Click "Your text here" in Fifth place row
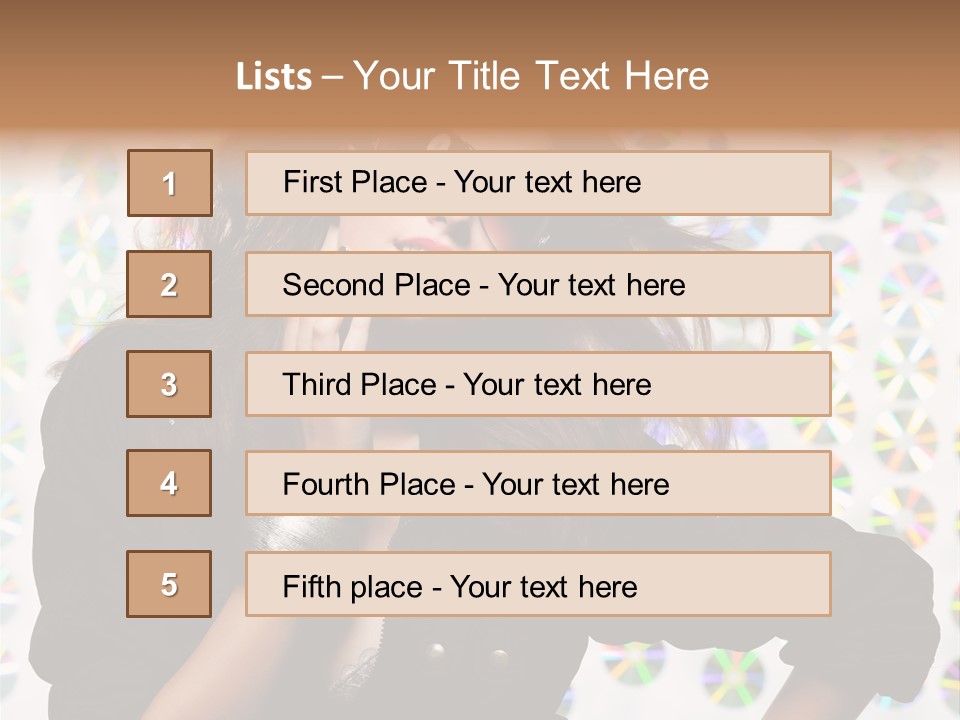This screenshot has width=960, height=720. click(x=544, y=586)
